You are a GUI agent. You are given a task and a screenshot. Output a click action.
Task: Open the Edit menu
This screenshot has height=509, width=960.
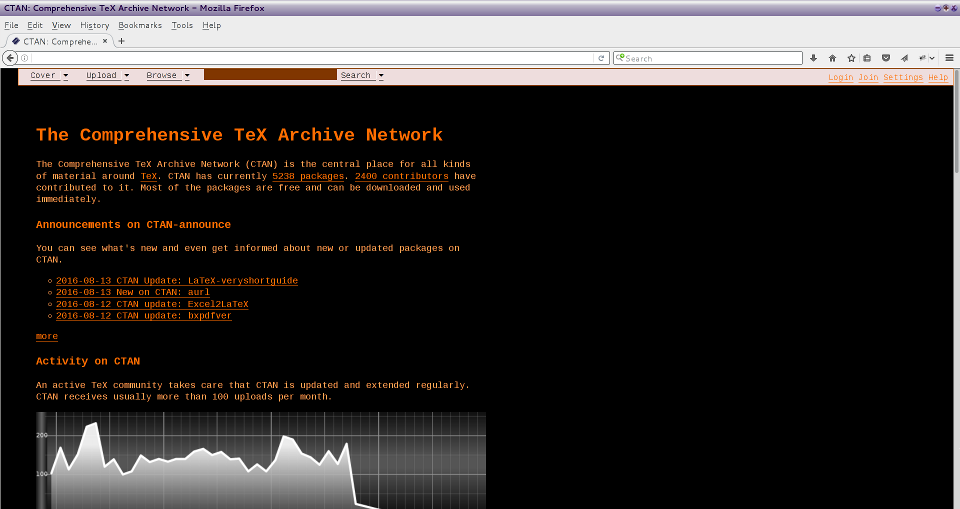pos(35,25)
